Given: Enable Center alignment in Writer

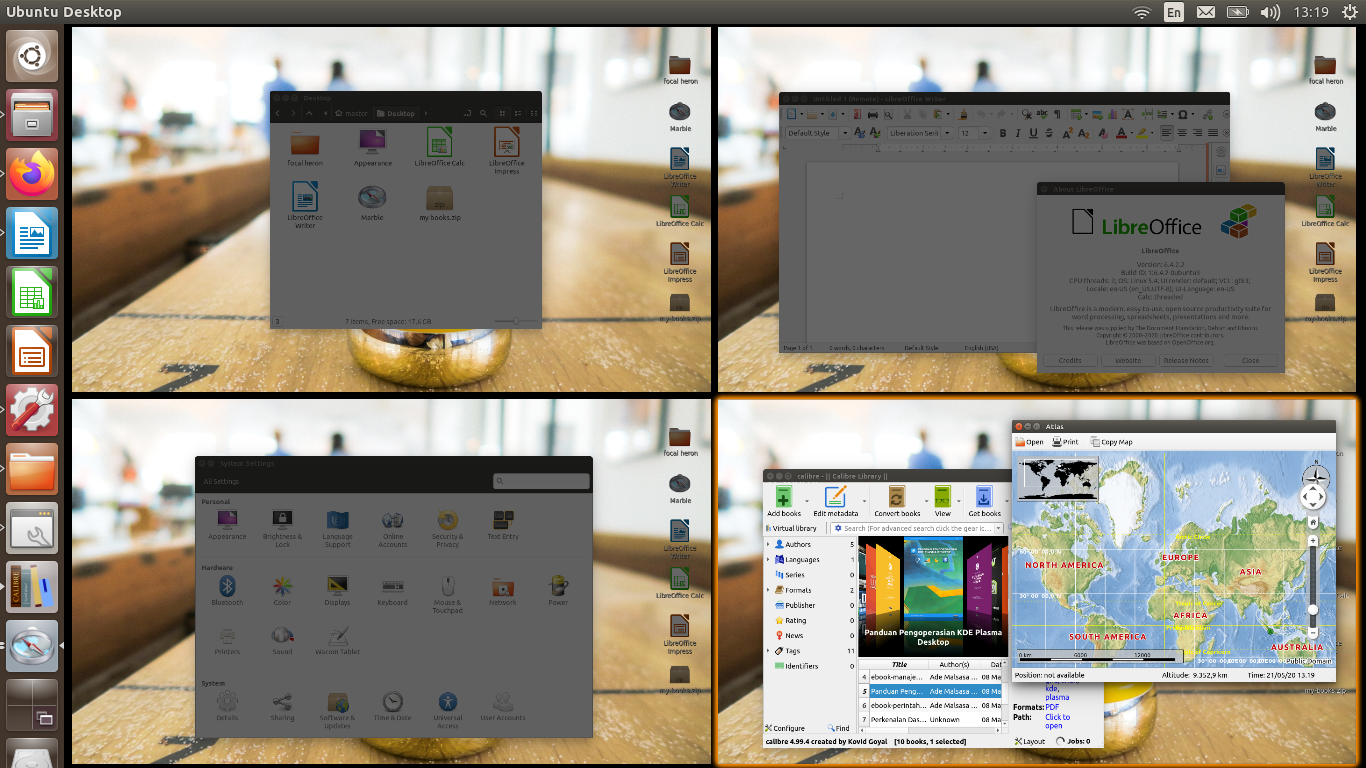Looking at the screenshot, I should pos(1182,133).
